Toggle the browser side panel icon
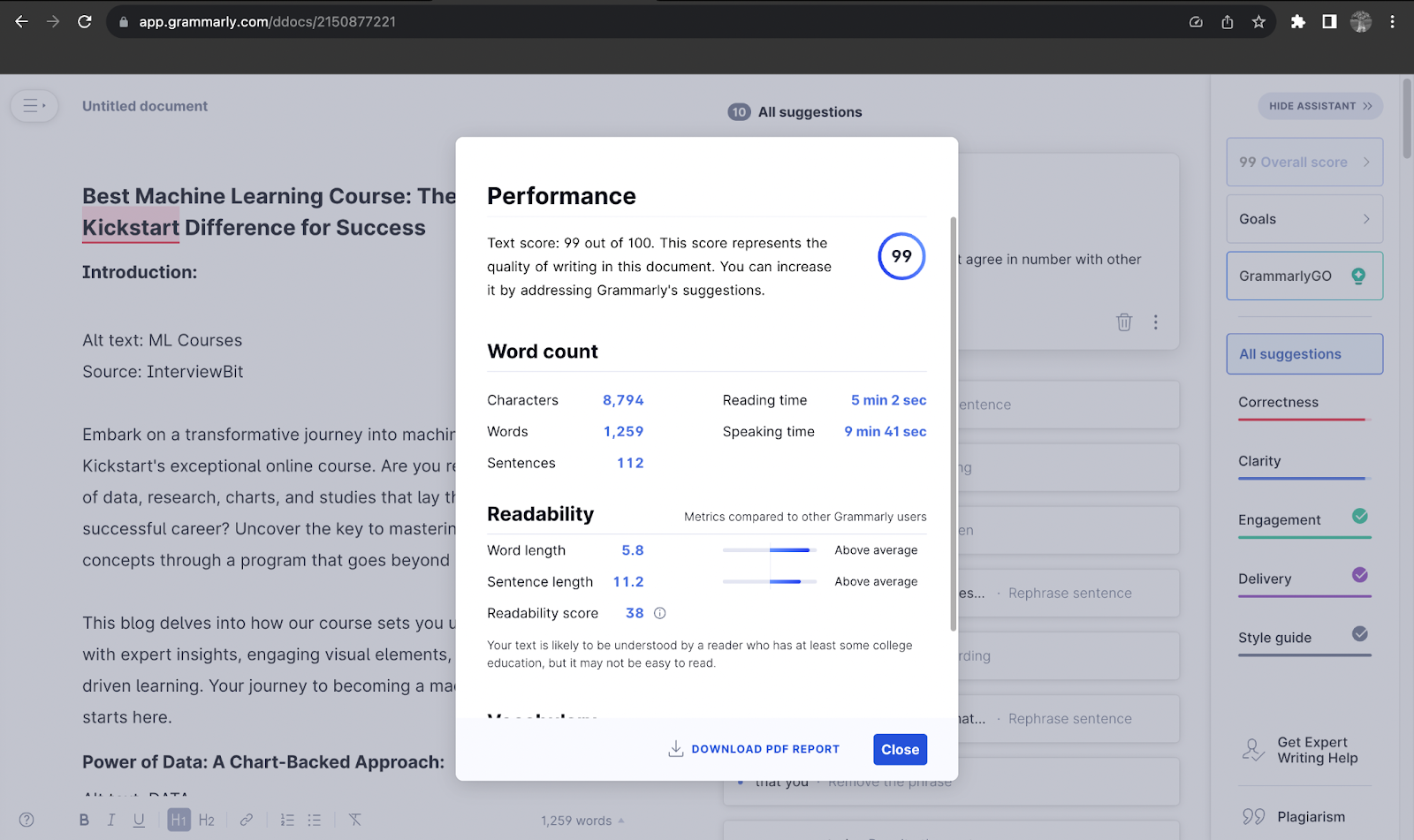Image resolution: width=1414 pixels, height=840 pixels. point(1329,22)
